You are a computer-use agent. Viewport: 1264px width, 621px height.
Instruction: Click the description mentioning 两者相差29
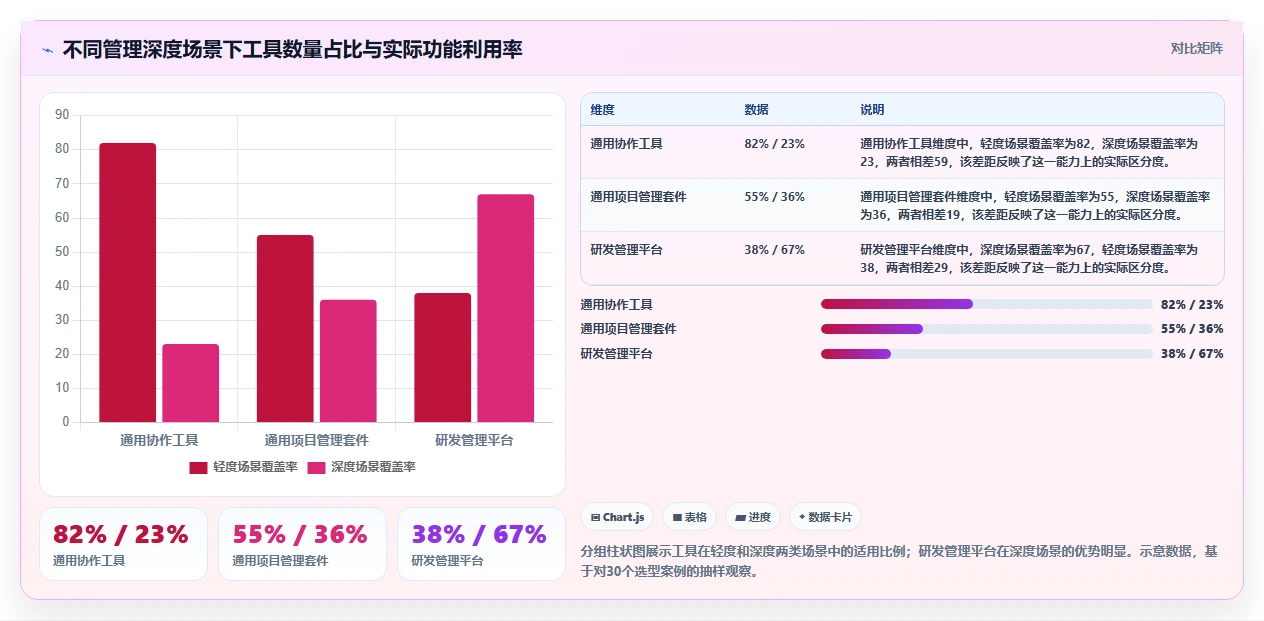pos(1029,258)
